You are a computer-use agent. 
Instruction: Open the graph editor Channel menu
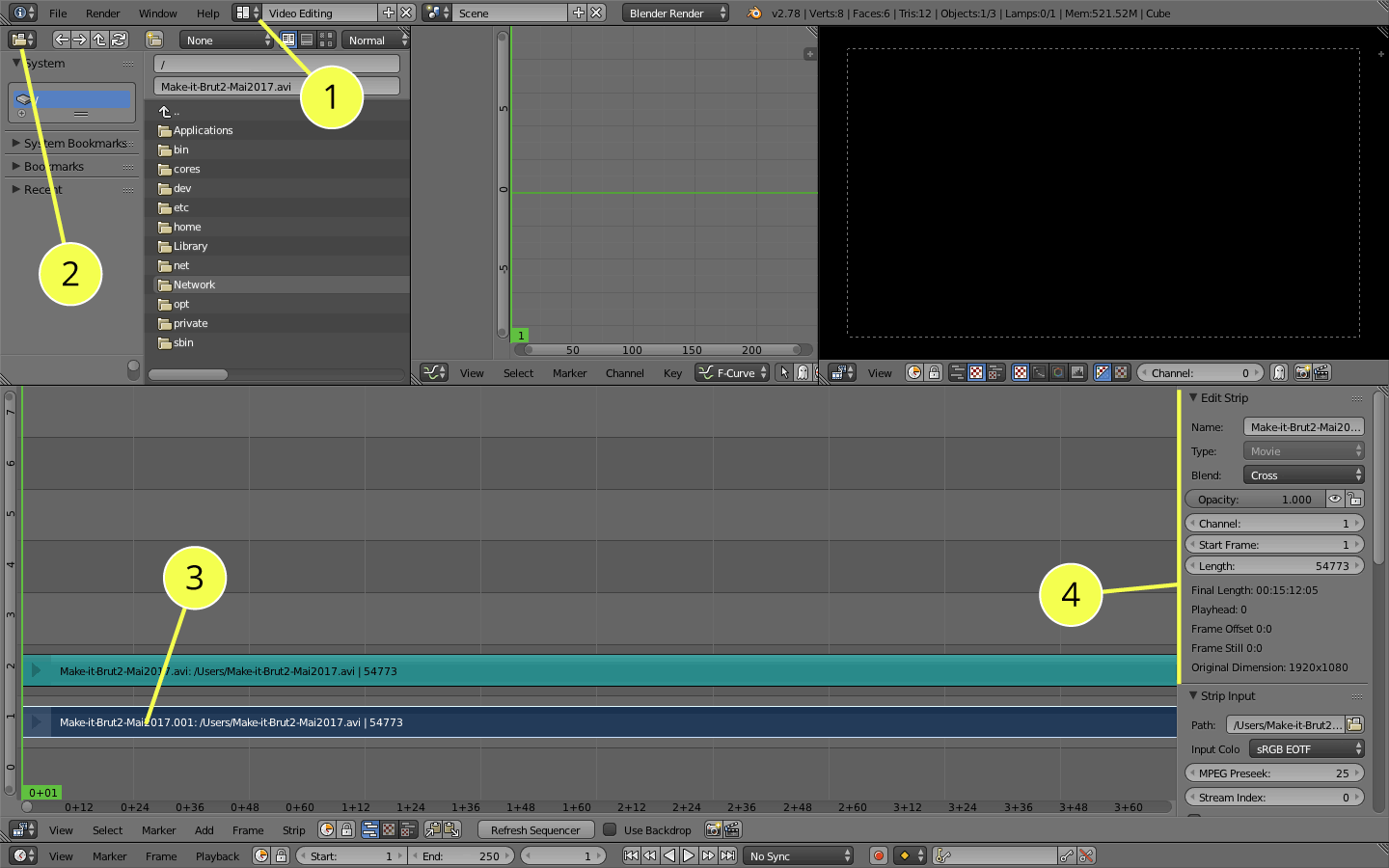point(624,372)
